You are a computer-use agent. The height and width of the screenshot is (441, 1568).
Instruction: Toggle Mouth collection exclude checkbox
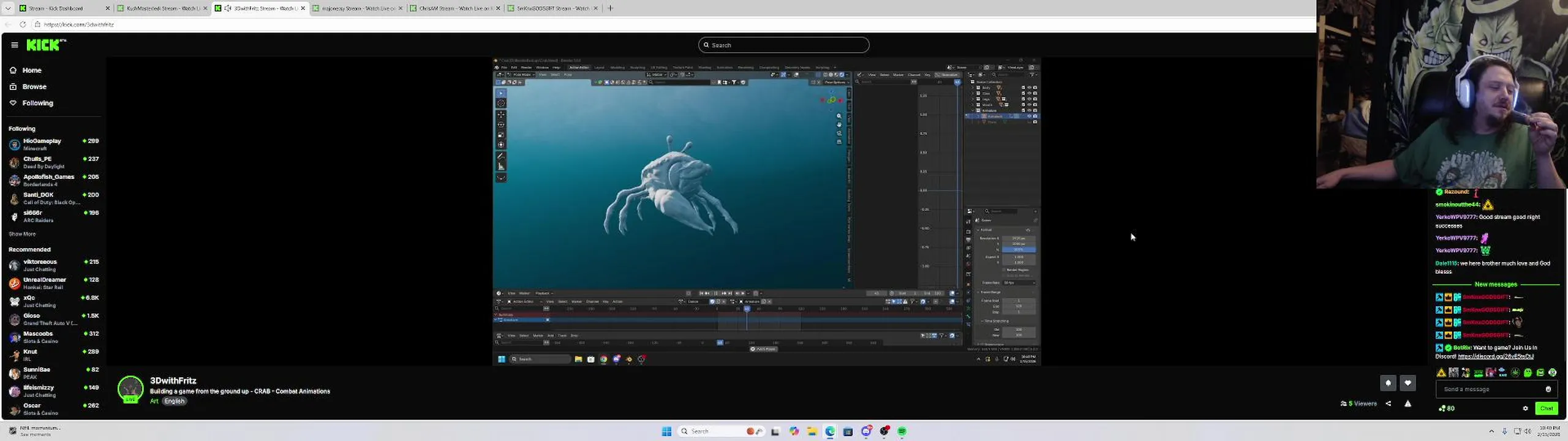click(x=1023, y=105)
